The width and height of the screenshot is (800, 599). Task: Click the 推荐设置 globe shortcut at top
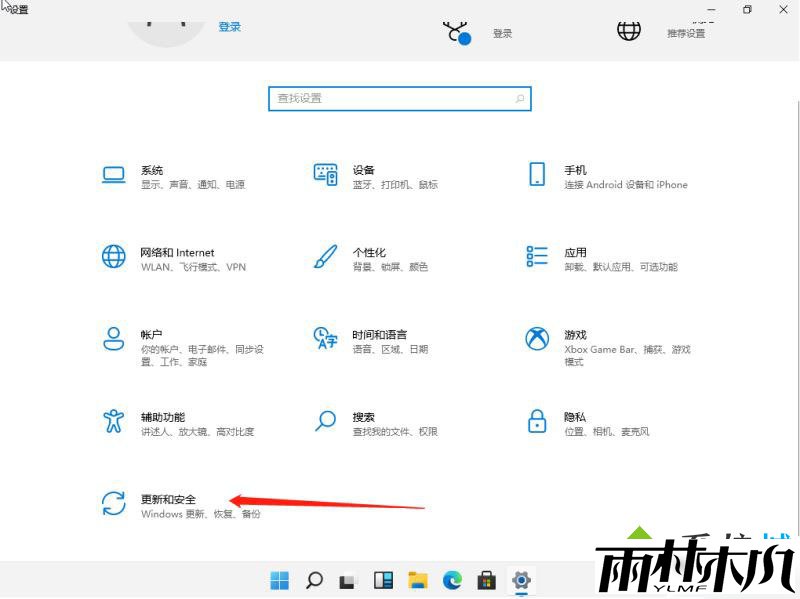click(x=629, y=30)
